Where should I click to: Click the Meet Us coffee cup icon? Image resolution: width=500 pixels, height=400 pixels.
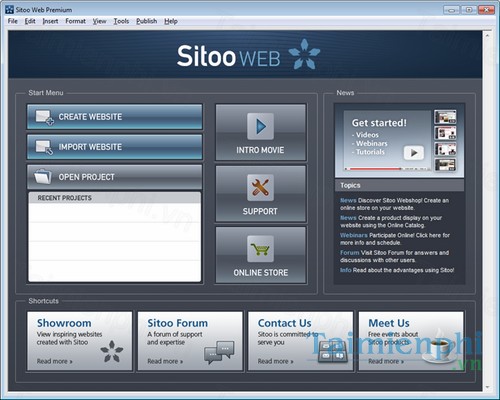tap(440, 347)
